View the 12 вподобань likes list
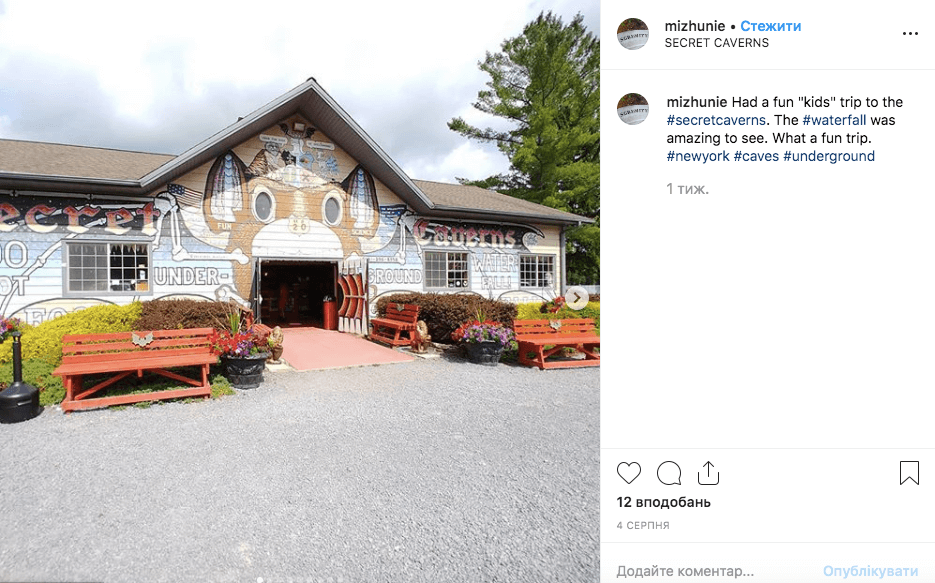This screenshot has height=583, width=935. tap(664, 502)
